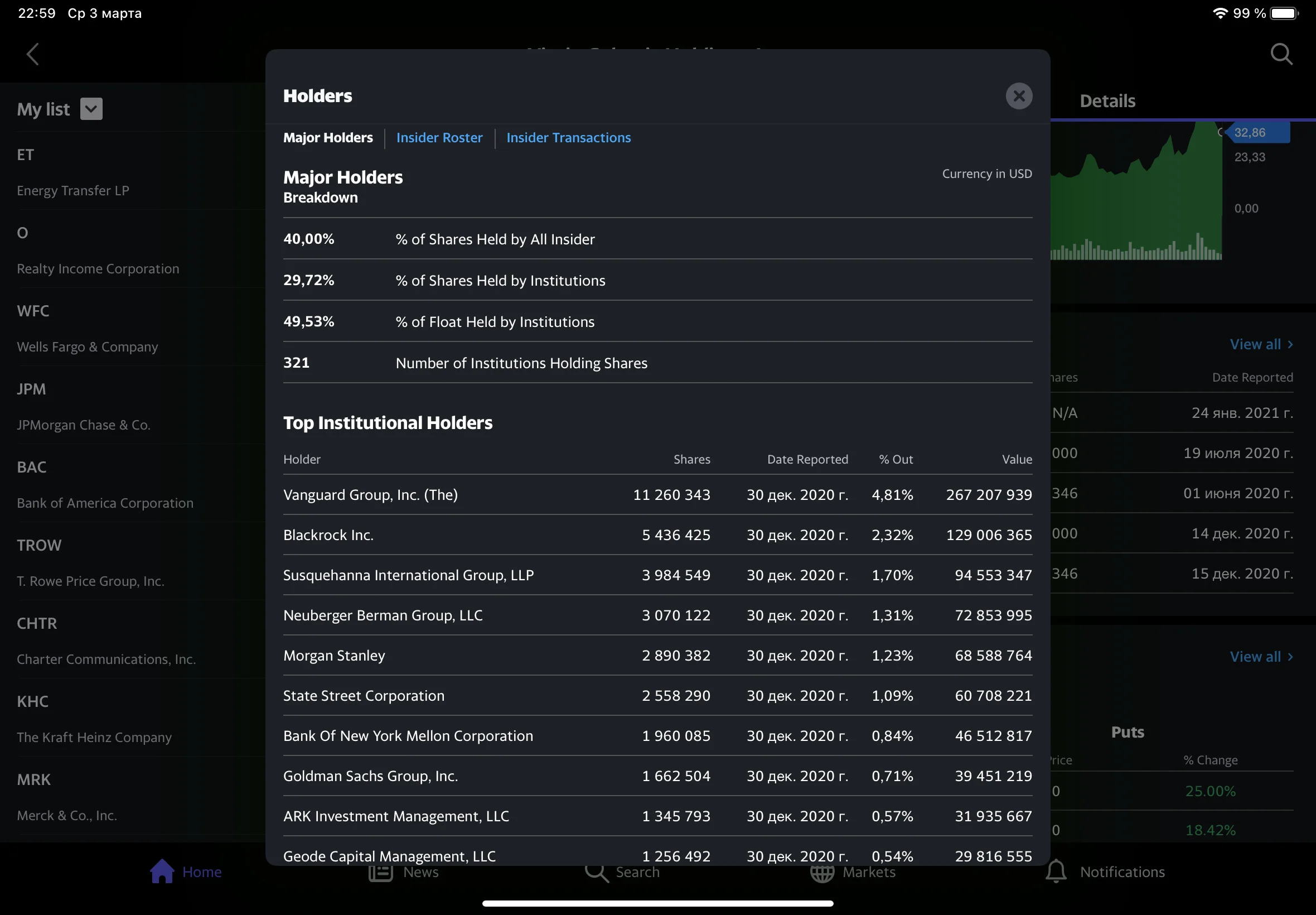Click Vanguard's 267 207 939 value cell
The image size is (1316, 915).
click(989, 494)
